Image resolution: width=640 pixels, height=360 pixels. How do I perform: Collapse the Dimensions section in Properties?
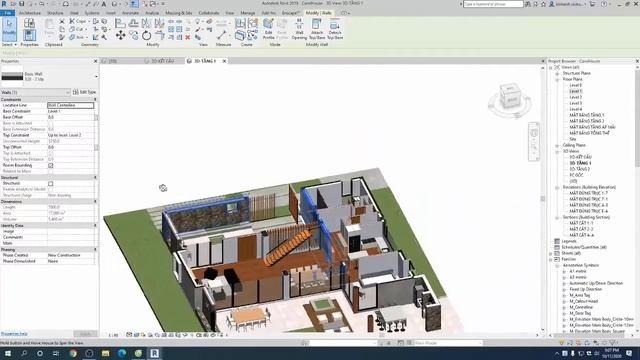pyautogui.click(x=96, y=202)
